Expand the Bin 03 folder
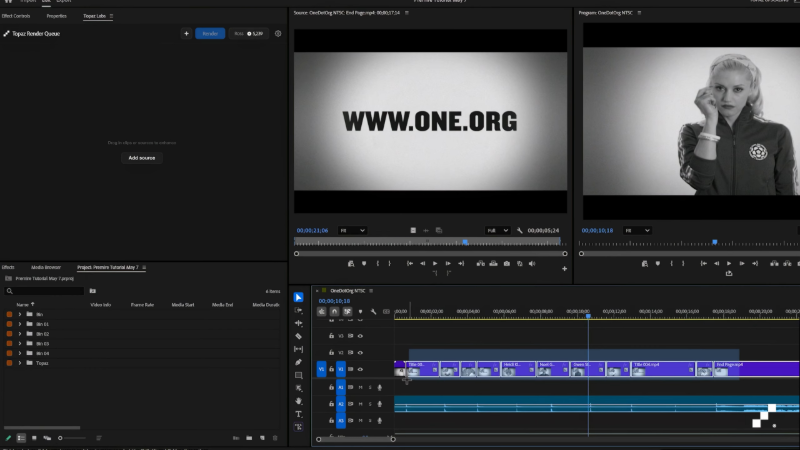Viewport: 800px width, 450px height. click(20, 344)
